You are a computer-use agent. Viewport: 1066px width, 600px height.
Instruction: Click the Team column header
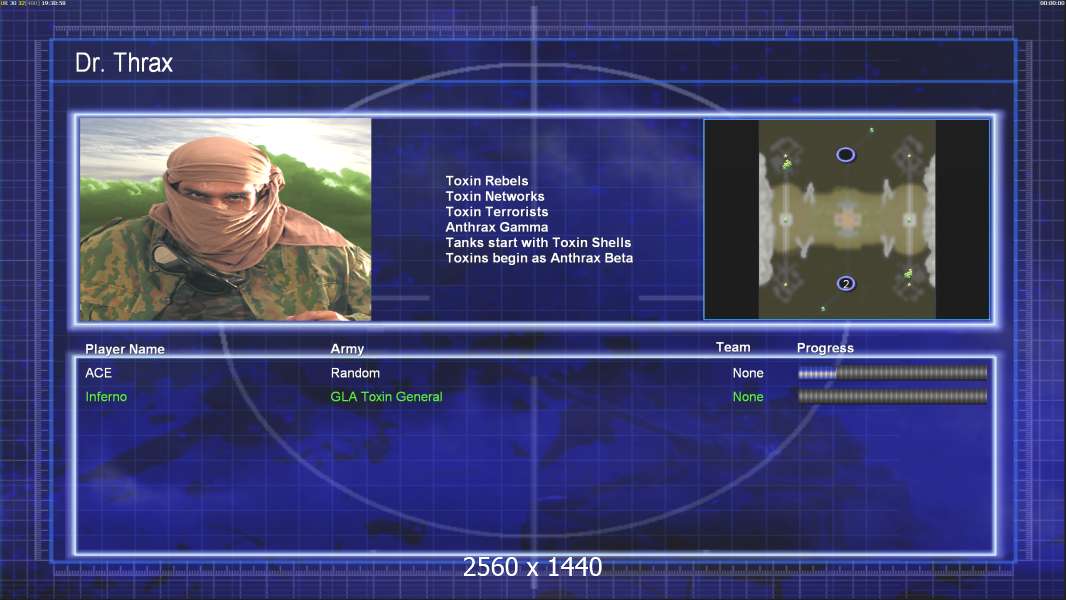733,347
